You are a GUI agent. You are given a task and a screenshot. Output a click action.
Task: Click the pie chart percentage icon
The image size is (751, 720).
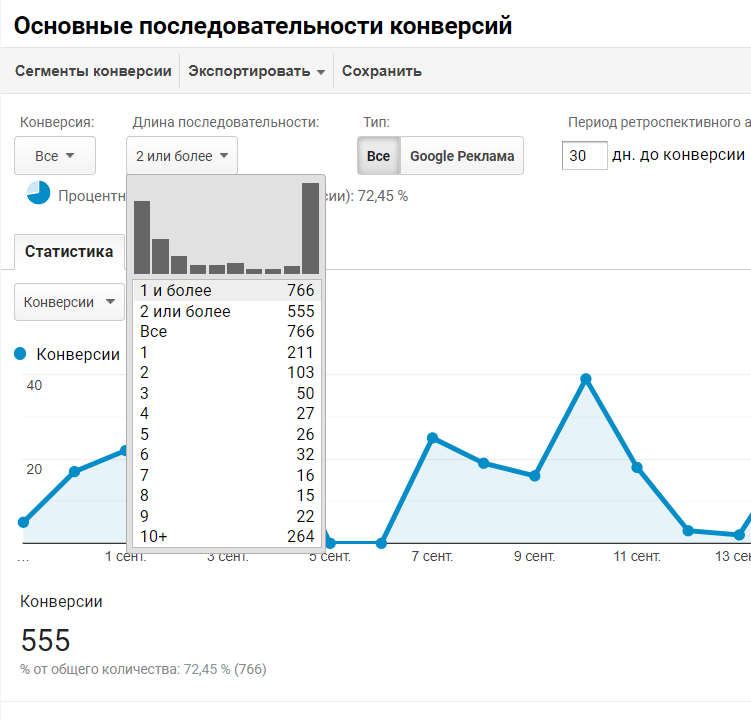pyautogui.click(x=38, y=194)
